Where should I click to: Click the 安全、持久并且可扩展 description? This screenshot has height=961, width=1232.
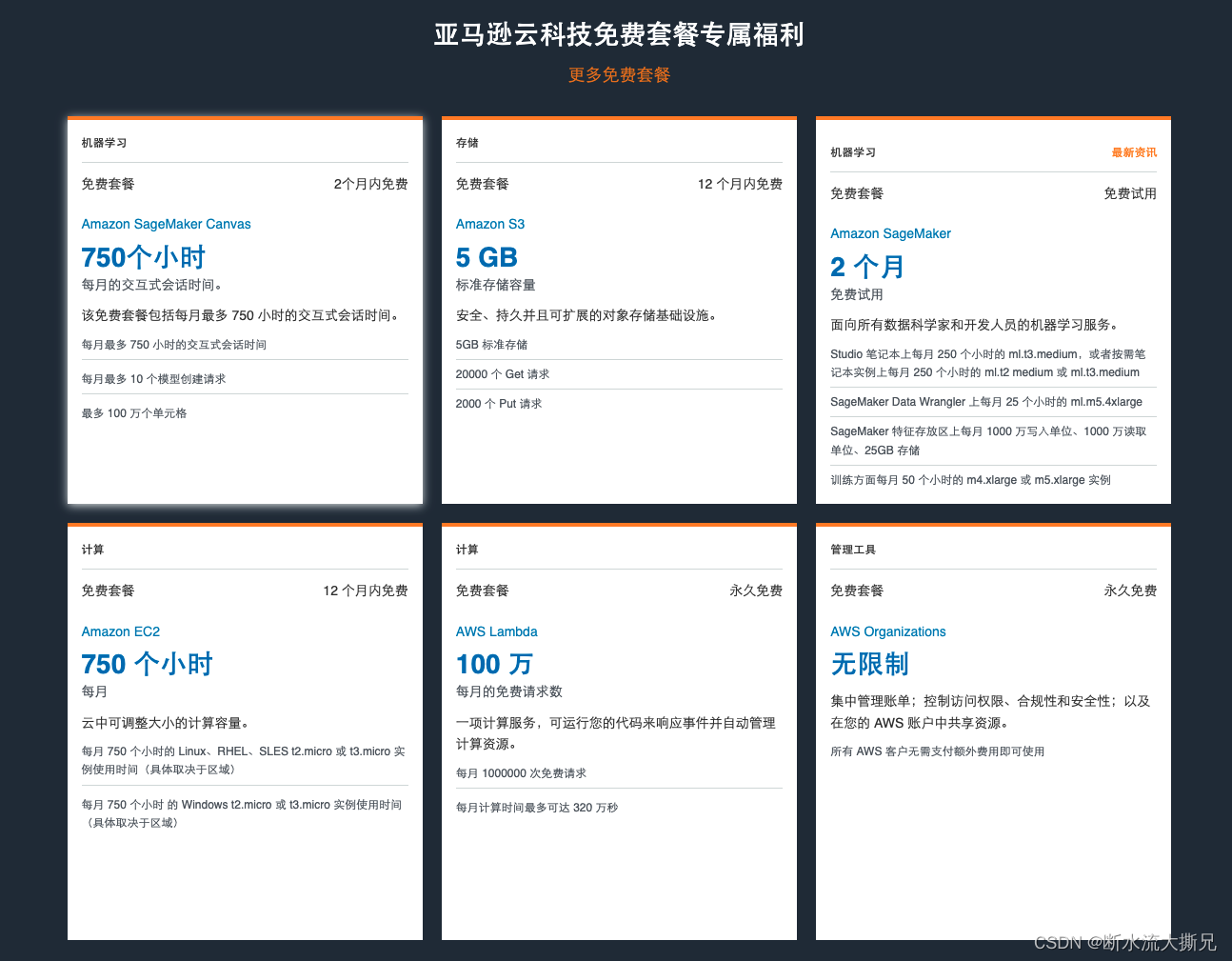588,315
